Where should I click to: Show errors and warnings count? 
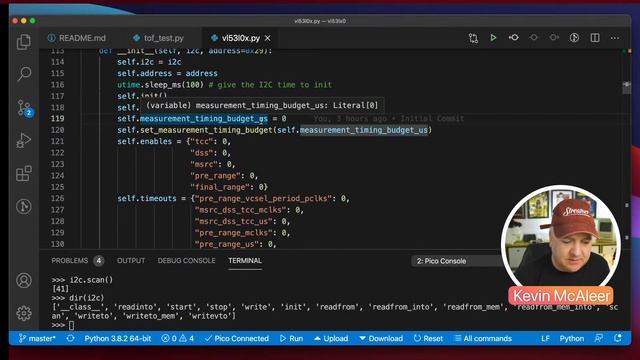click(178, 338)
